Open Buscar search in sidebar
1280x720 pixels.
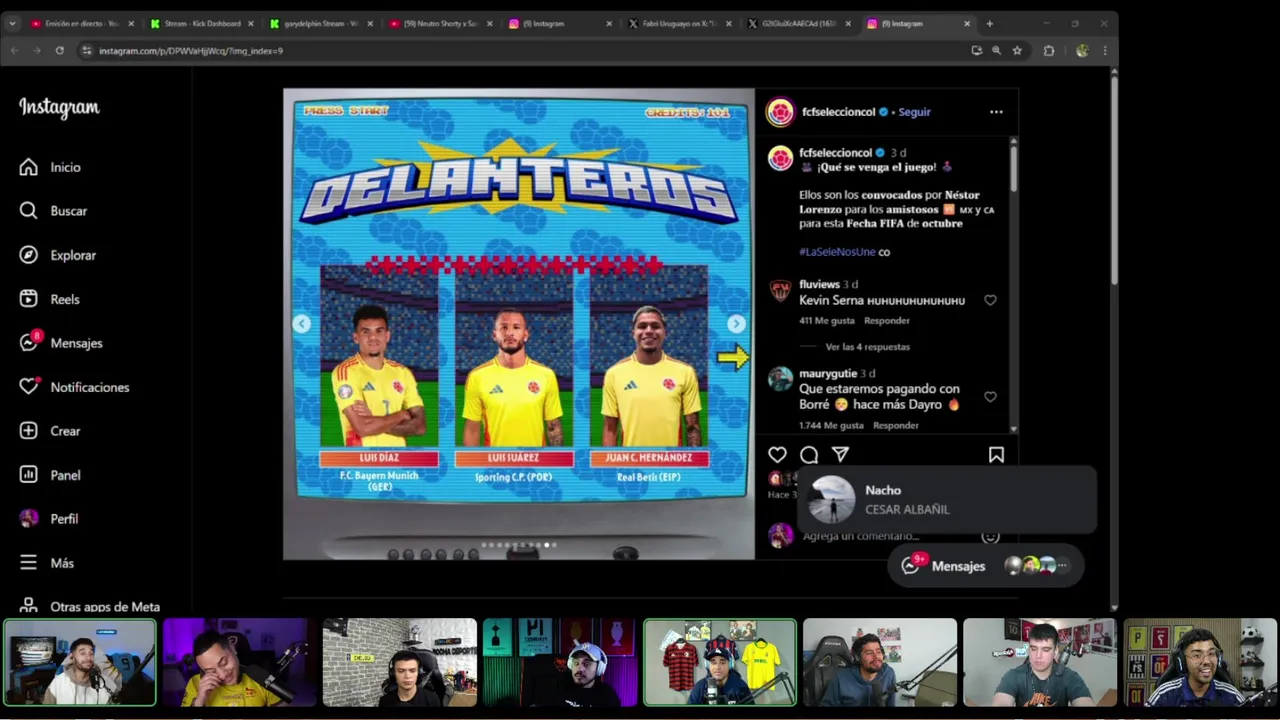click(54, 211)
